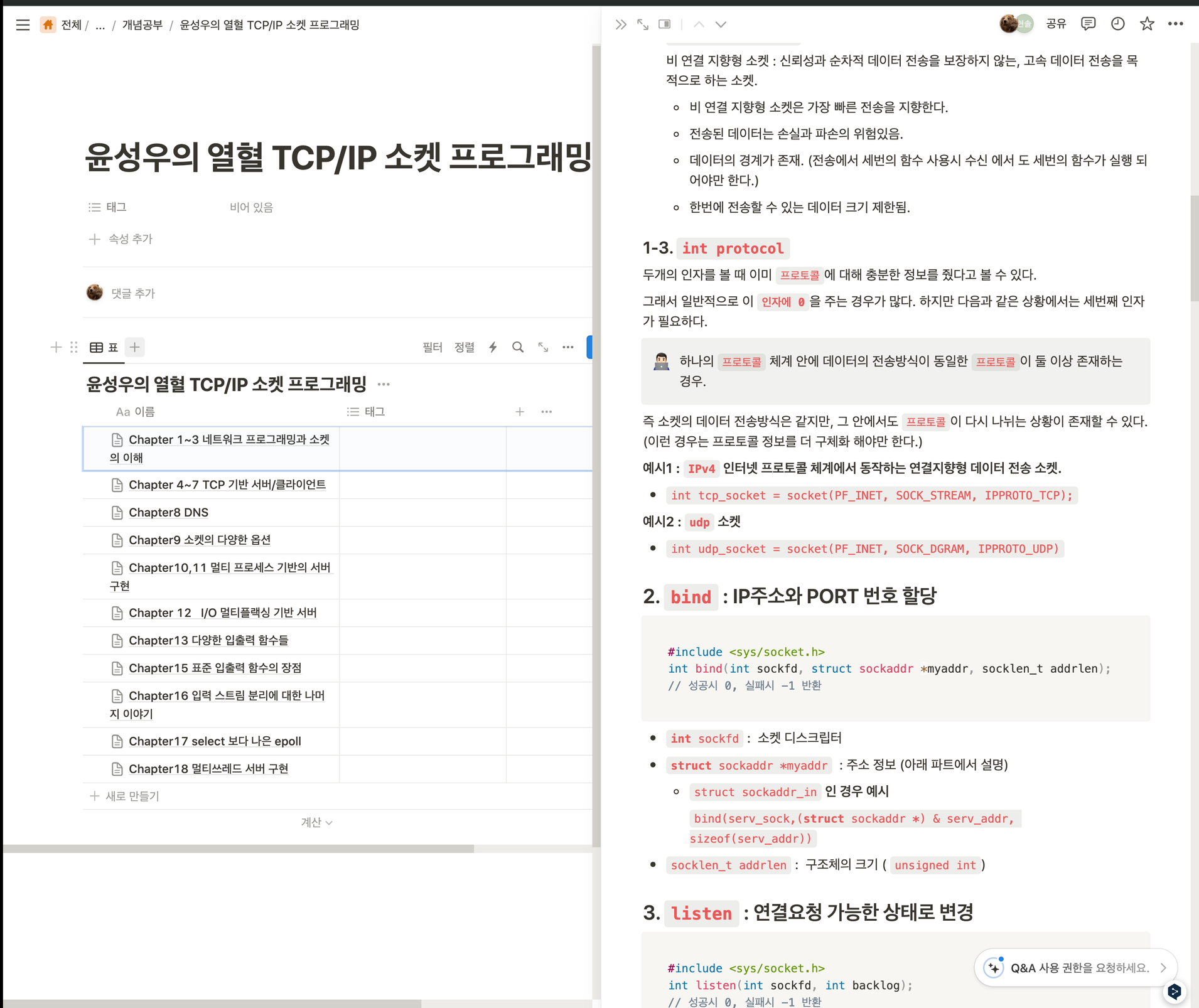Click 속성 추가 add property button
Screen dimensions: 1199x1008
121,239
